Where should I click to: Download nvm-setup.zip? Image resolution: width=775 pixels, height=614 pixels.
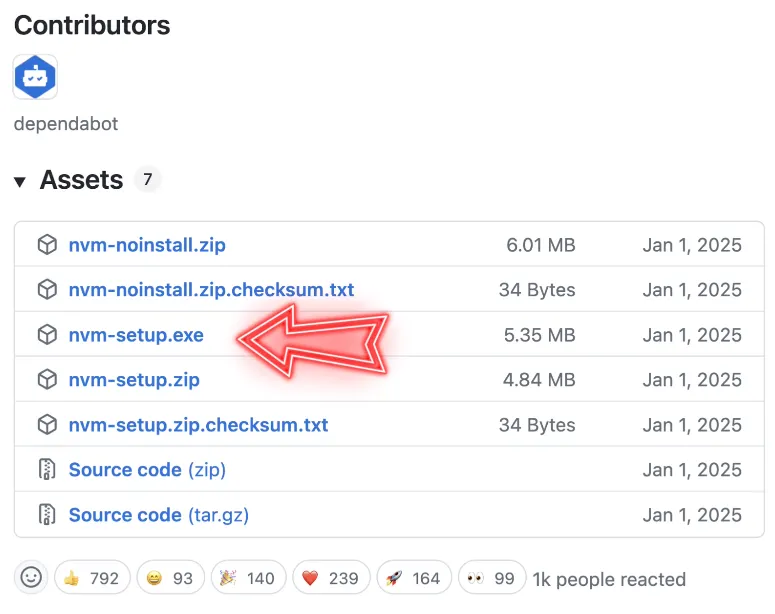click(x=134, y=380)
